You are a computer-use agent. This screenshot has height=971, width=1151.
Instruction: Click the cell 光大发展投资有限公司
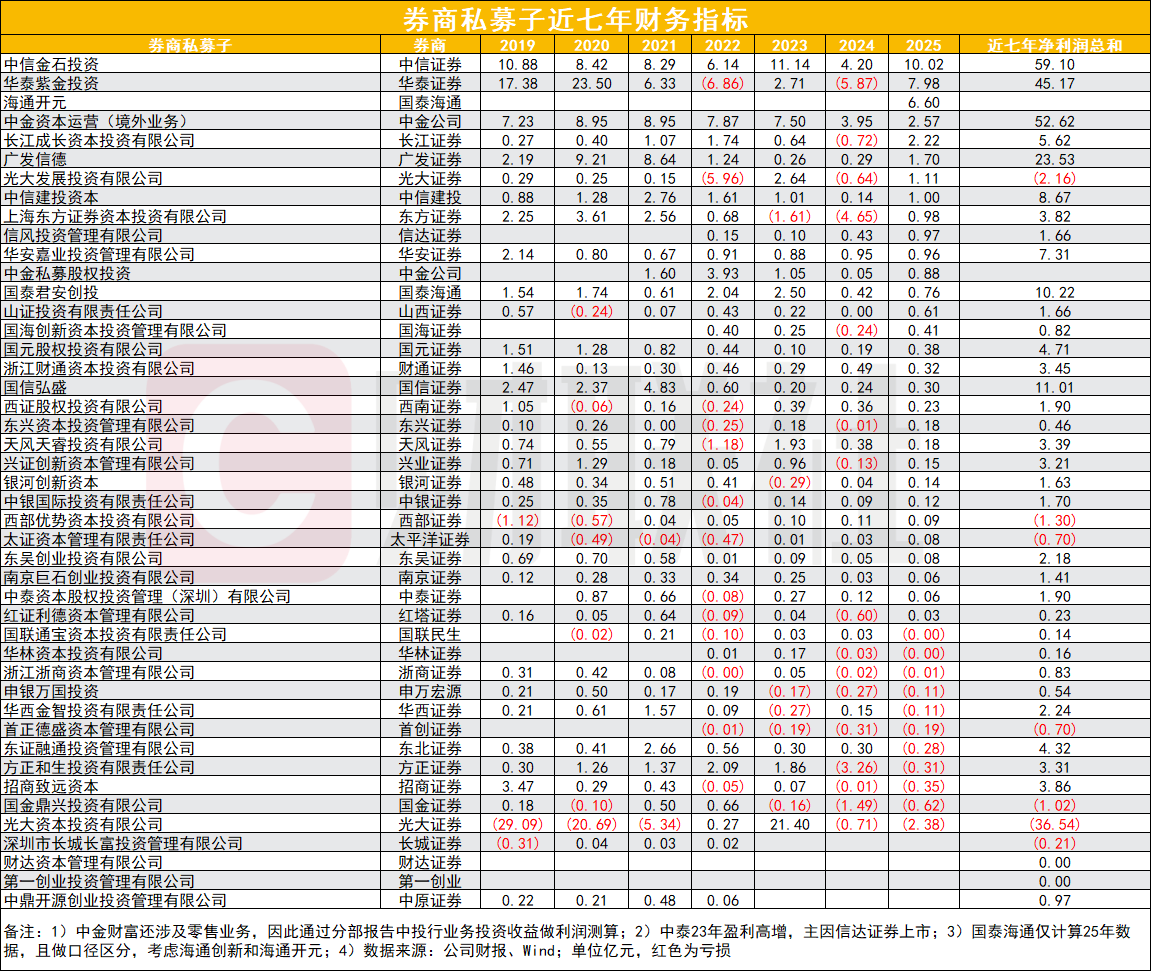pyautogui.click(x=83, y=178)
